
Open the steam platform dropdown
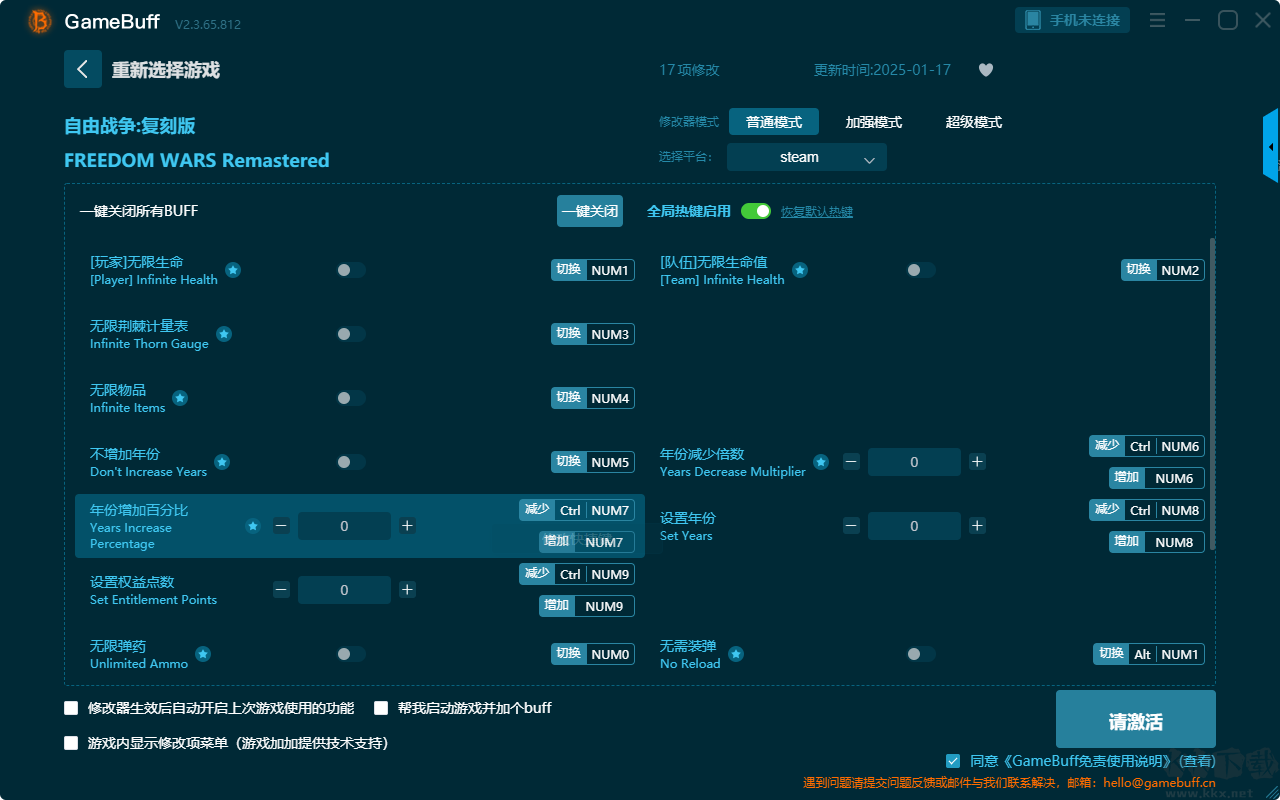(x=807, y=157)
